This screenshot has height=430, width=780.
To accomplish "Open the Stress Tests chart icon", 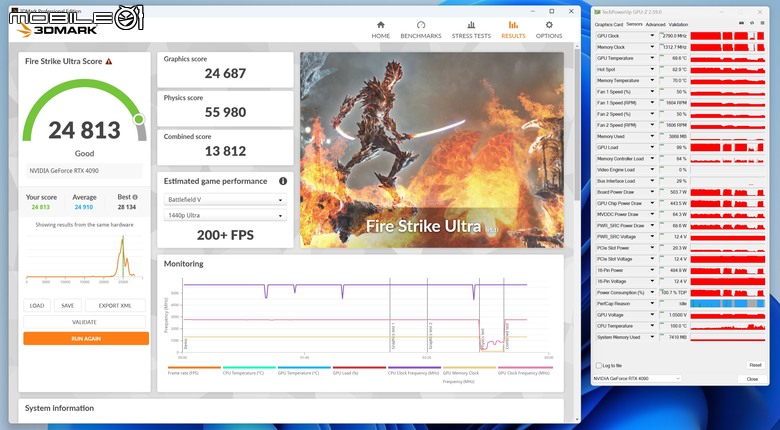I will point(471,25).
